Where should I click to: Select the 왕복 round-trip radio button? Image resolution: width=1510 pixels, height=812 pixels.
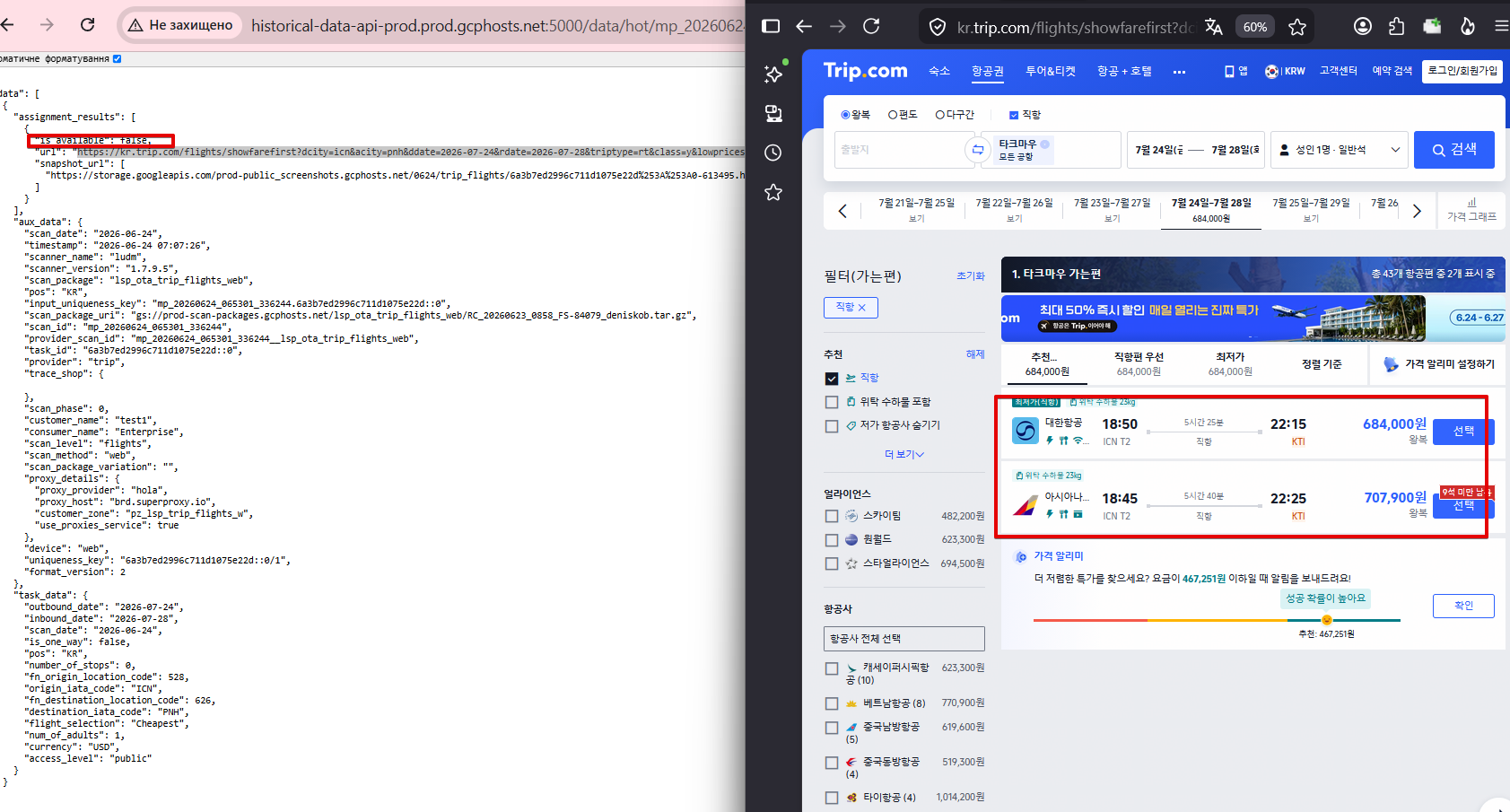[x=845, y=115]
